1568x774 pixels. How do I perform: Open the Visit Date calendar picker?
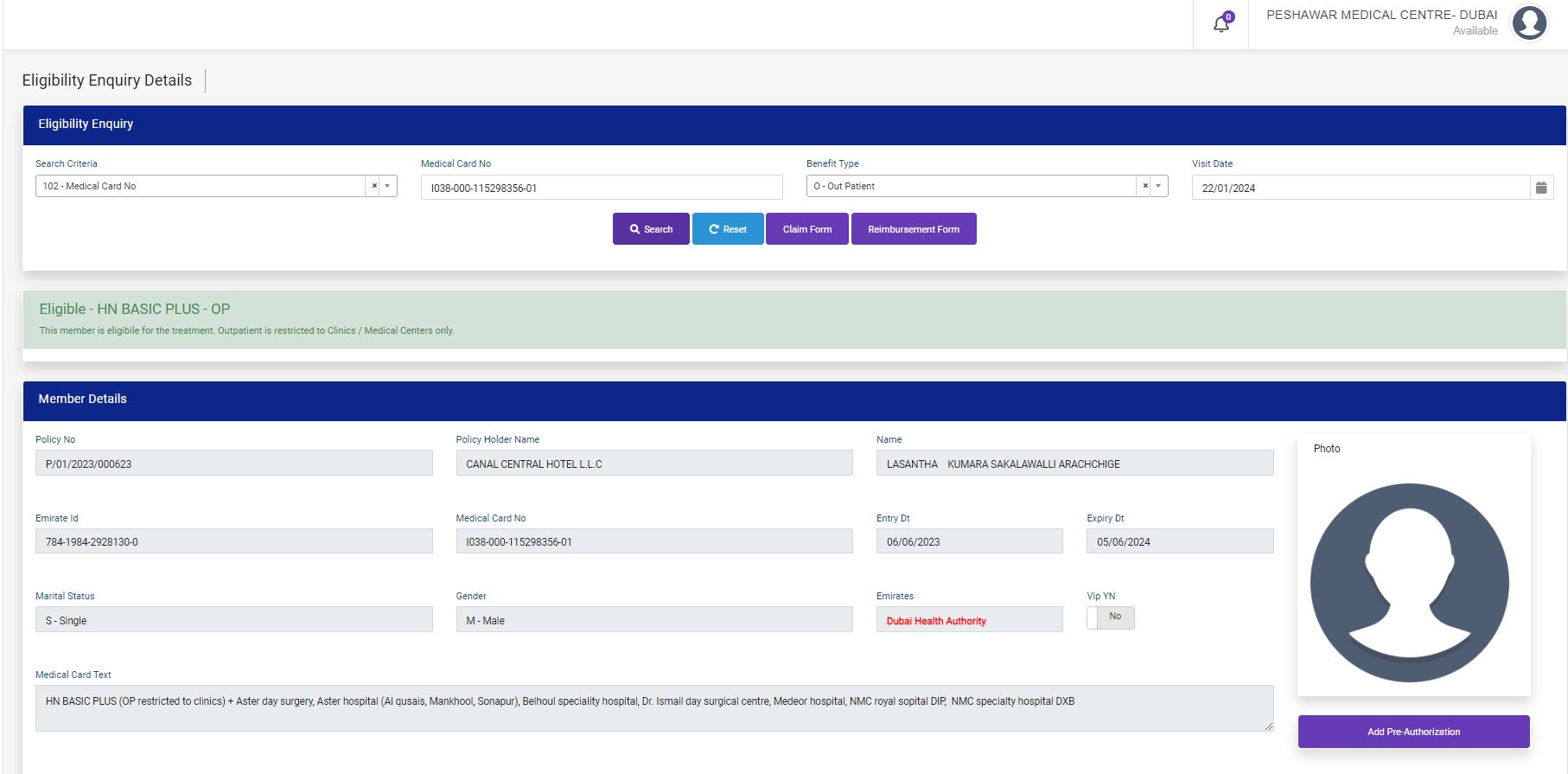pyautogui.click(x=1541, y=188)
